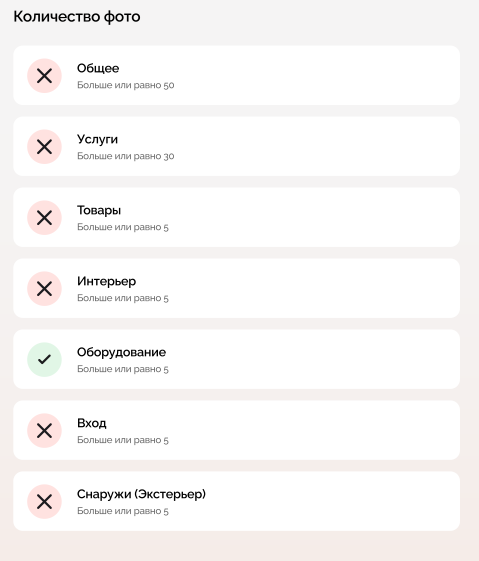Viewport: 479px width, 561px height.
Task: Click the red X icon beside Общее
Action: point(44,76)
